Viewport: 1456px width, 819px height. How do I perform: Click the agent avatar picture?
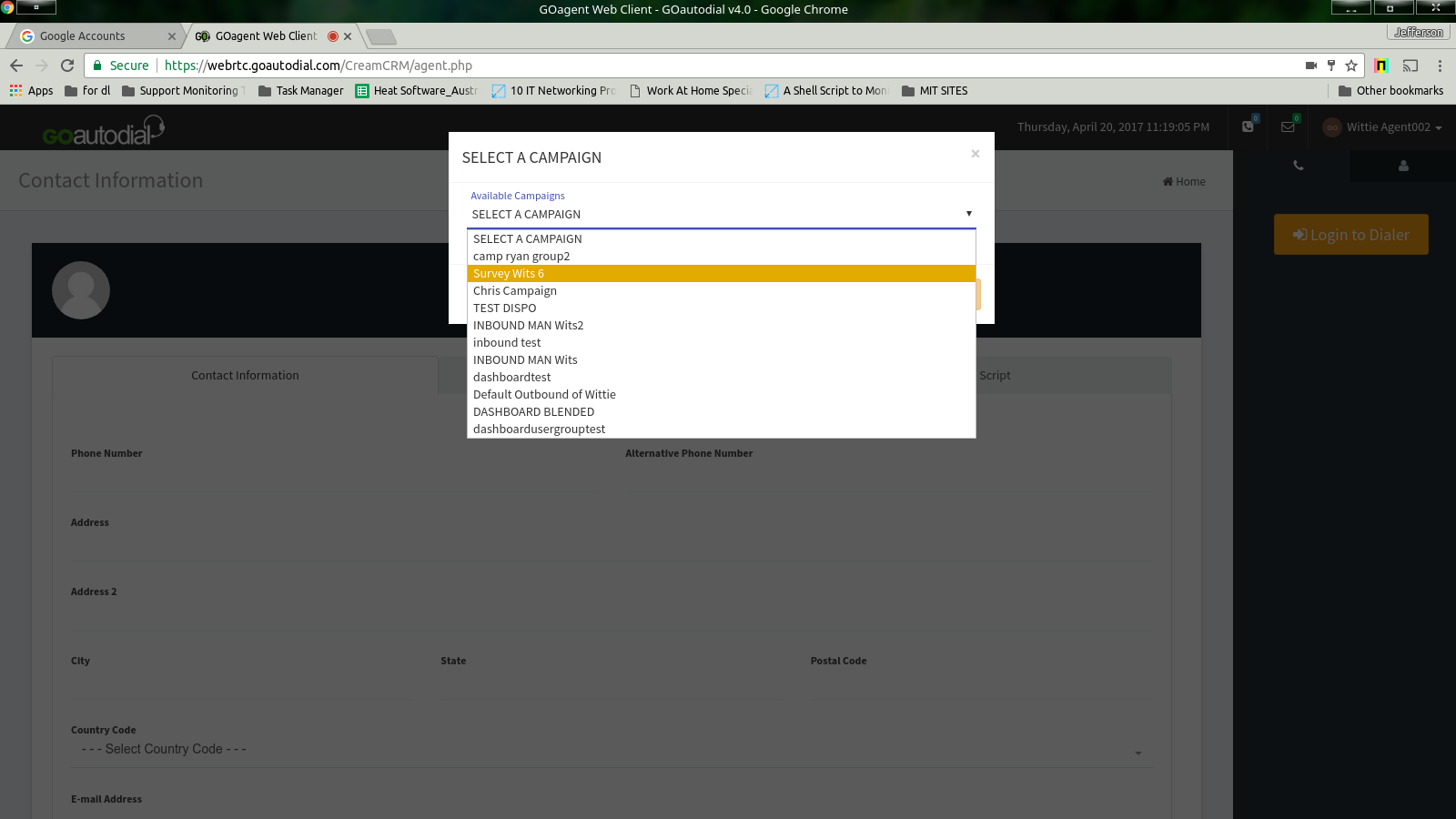click(x=81, y=290)
